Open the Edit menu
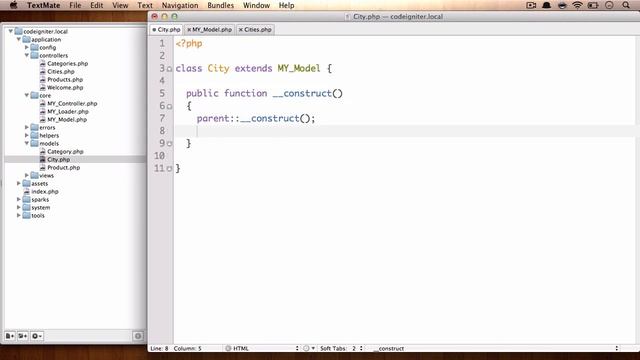The image size is (640, 360). coord(96,5)
